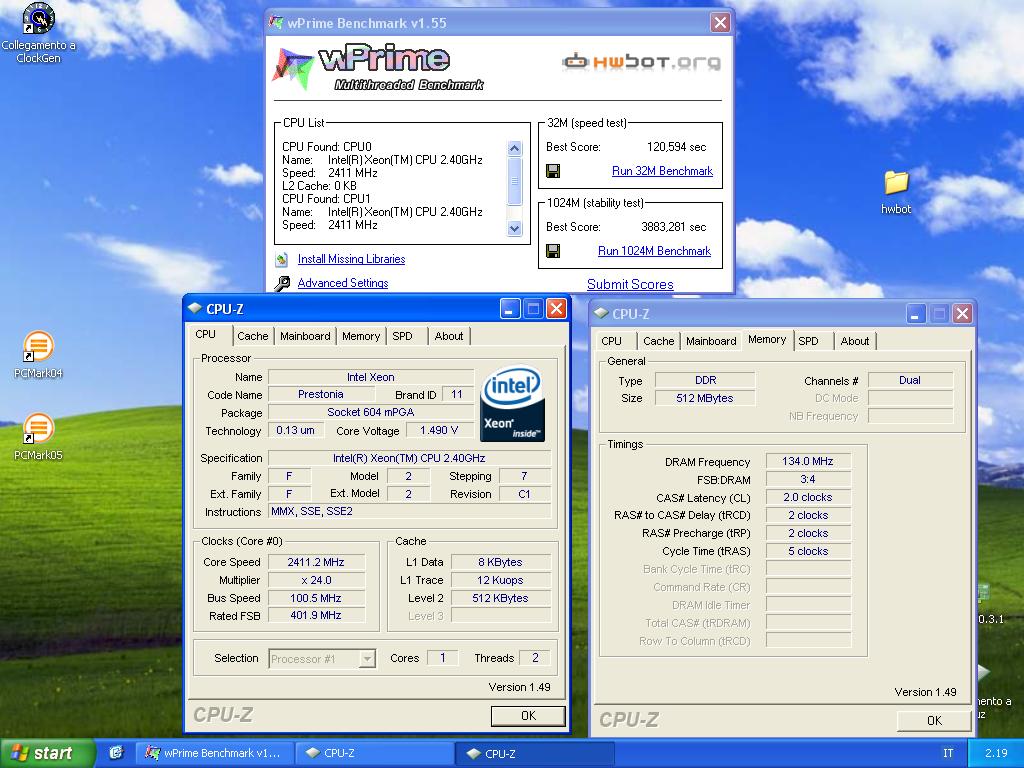Click the Install Missing Libraries icon
This screenshot has width=1024, height=768.
[x=281, y=259]
